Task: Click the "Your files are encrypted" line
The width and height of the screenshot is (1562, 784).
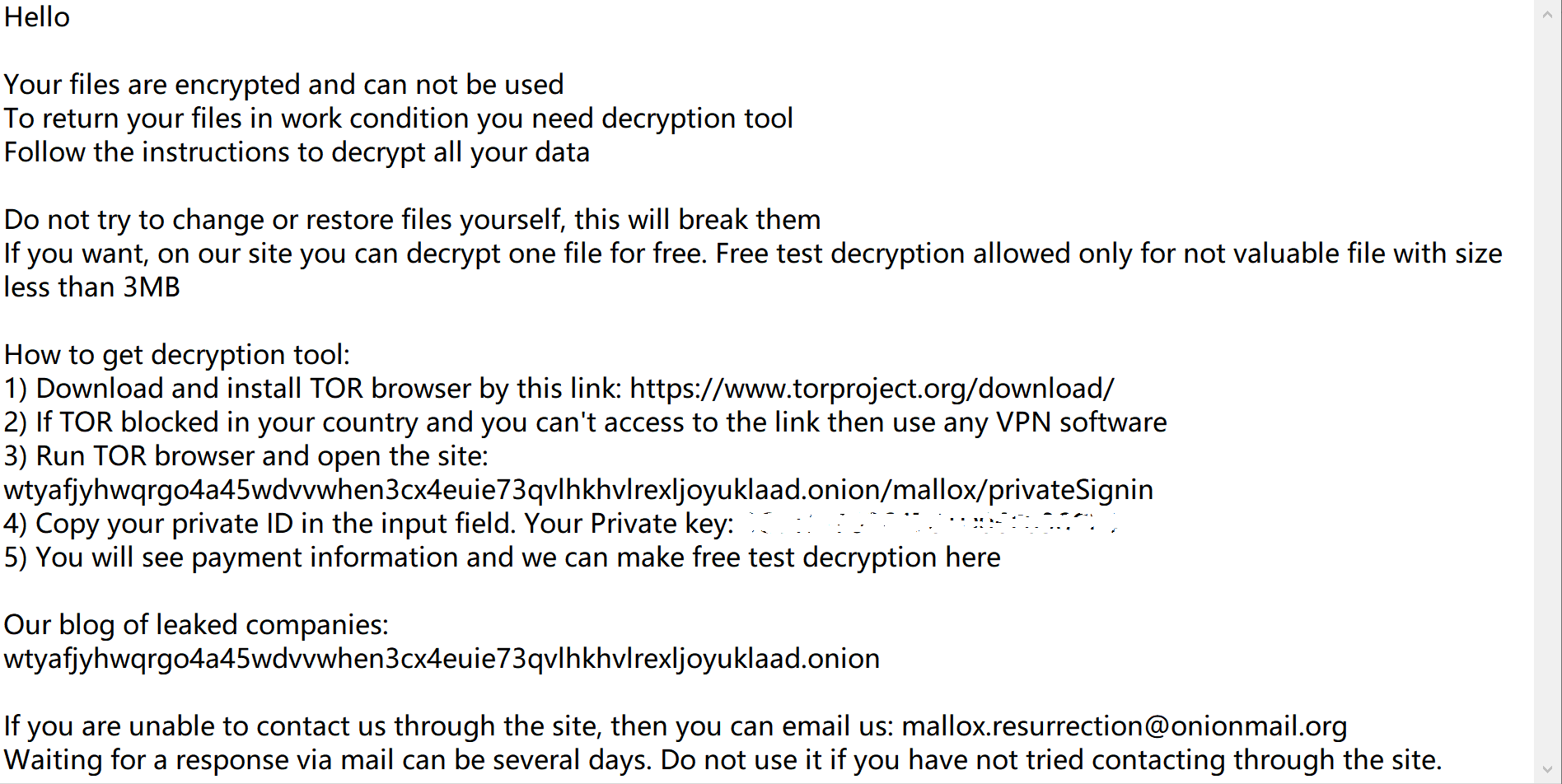Action: point(284,85)
